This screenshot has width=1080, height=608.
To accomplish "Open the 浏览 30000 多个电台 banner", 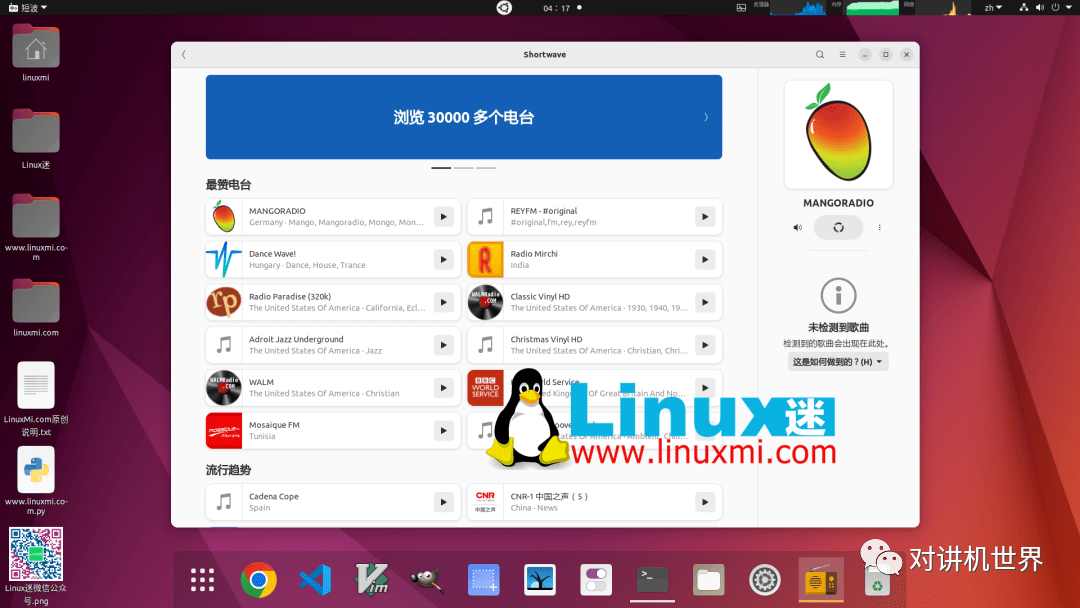I will 464,117.
